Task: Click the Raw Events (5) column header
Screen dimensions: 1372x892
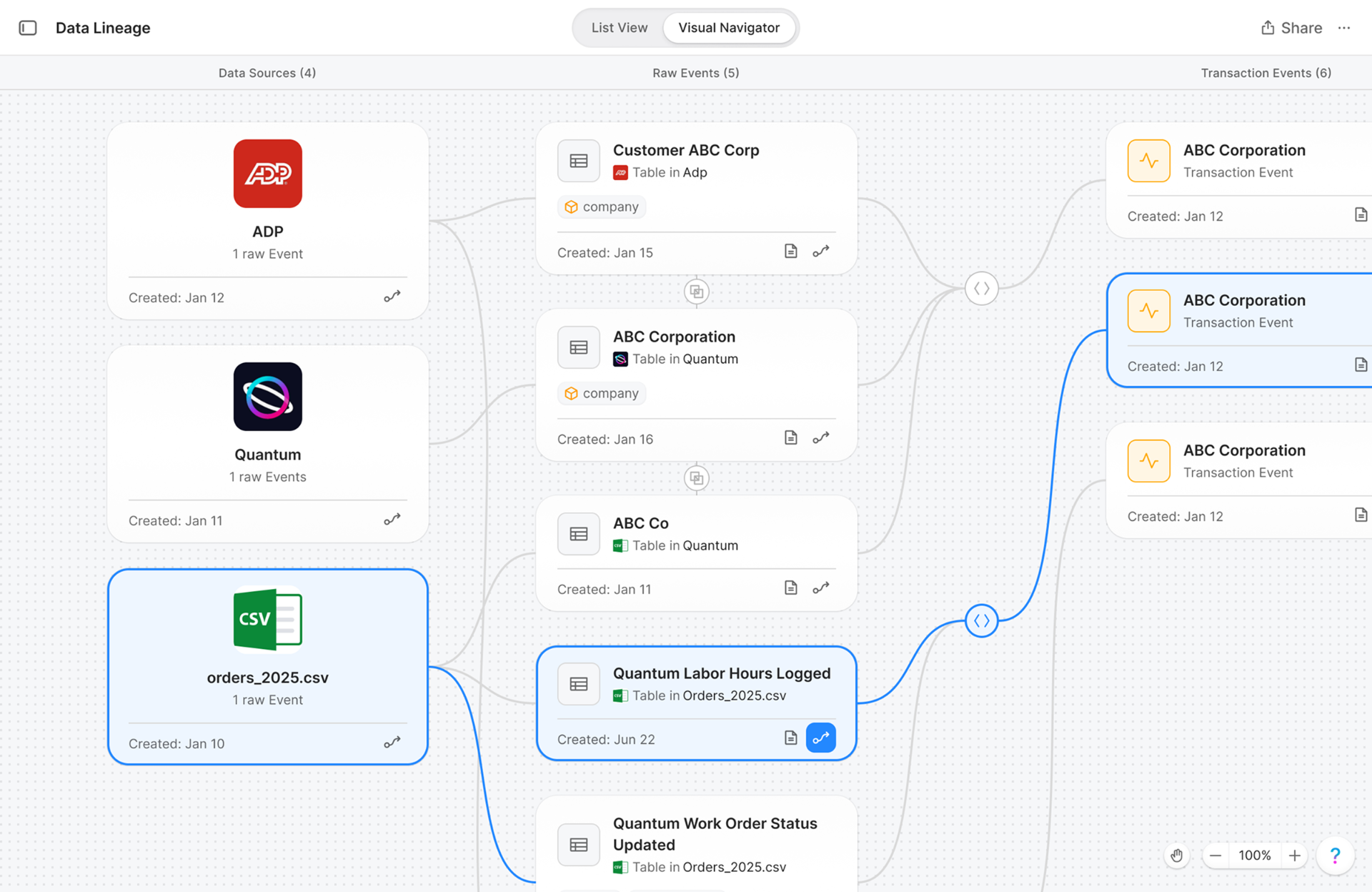Action: click(x=696, y=73)
